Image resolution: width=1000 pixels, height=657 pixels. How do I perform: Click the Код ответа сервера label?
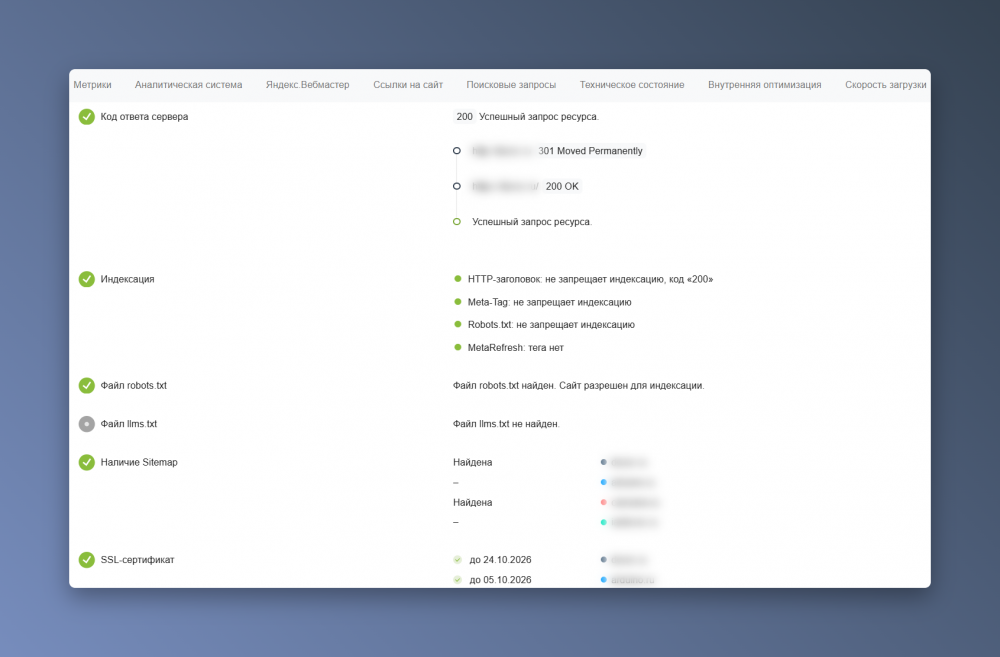[144, 117]
